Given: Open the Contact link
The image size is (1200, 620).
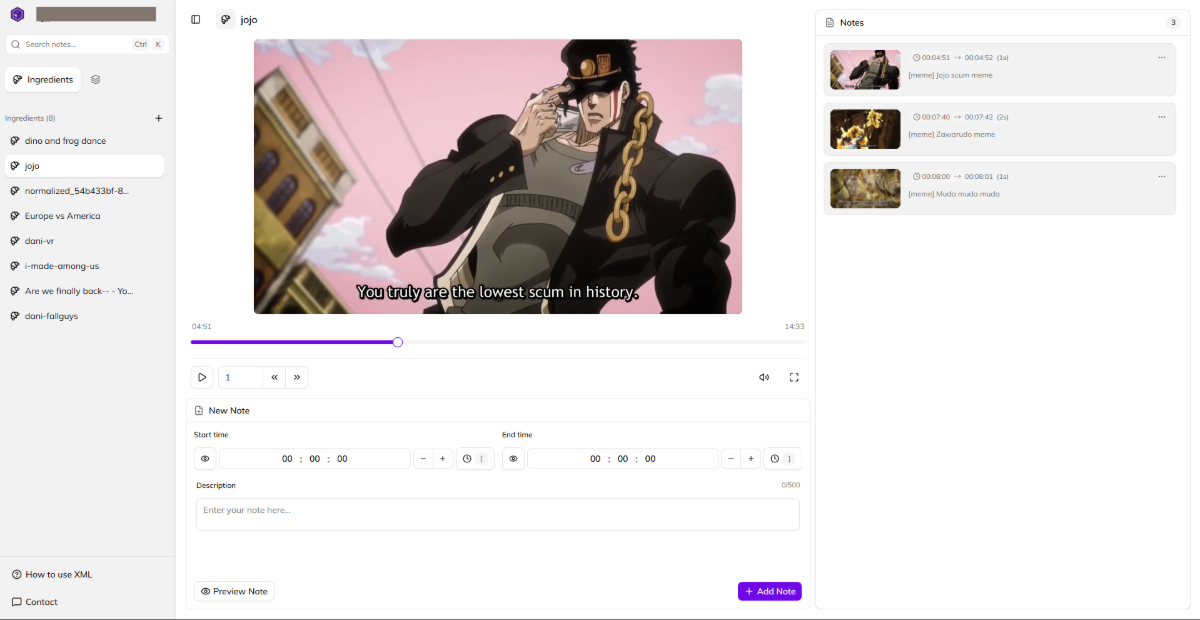Looking at the screenshot, I should (x=35, y=602).
